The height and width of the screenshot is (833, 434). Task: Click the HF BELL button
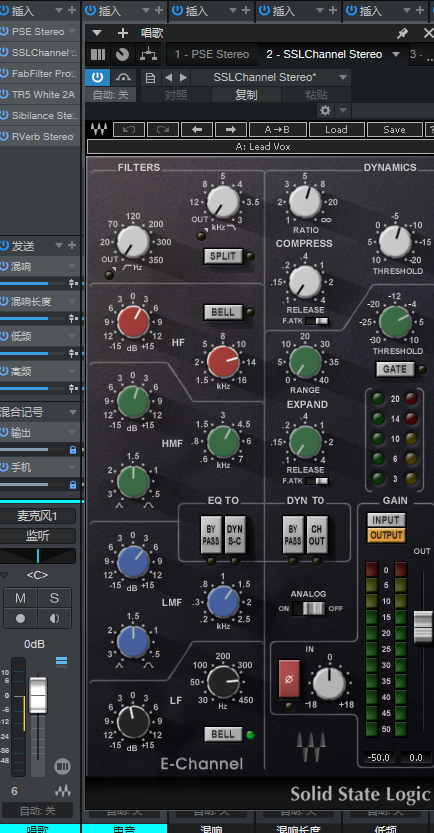click(x=223, y=312)
